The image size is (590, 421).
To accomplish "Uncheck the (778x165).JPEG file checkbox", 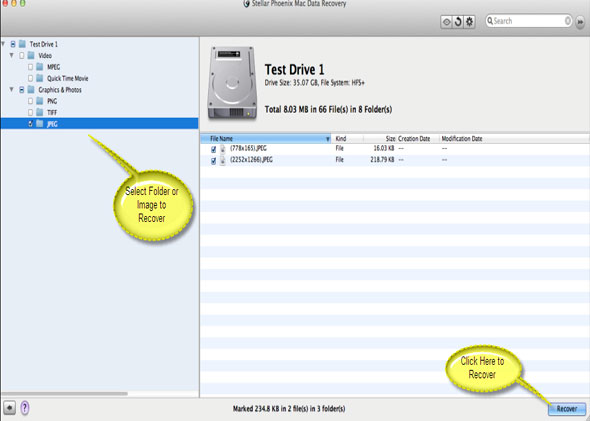I will tap(213, 149).
